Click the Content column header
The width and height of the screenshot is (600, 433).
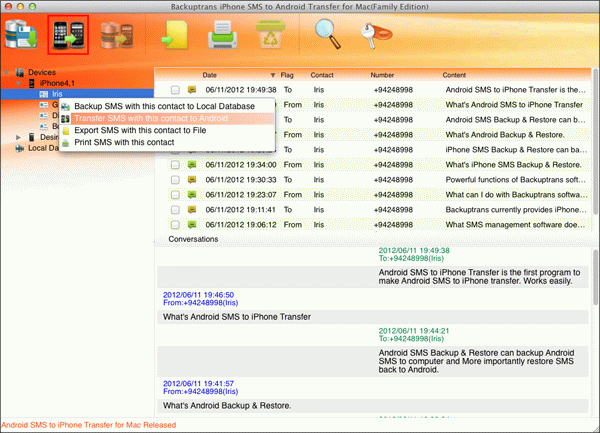pyautogui.click(x=454, y=75)
